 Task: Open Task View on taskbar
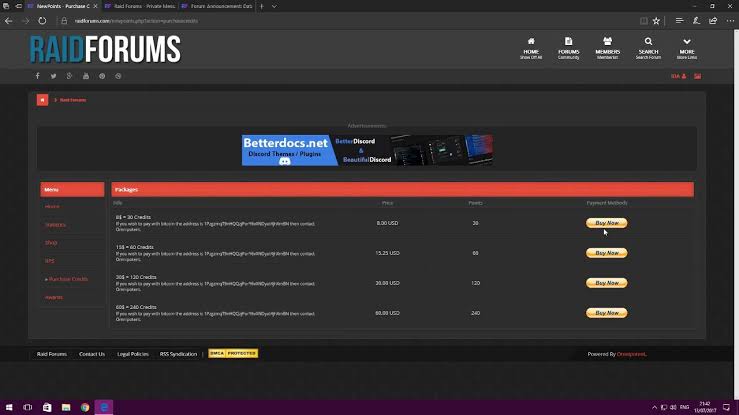[x=27, y=407]
